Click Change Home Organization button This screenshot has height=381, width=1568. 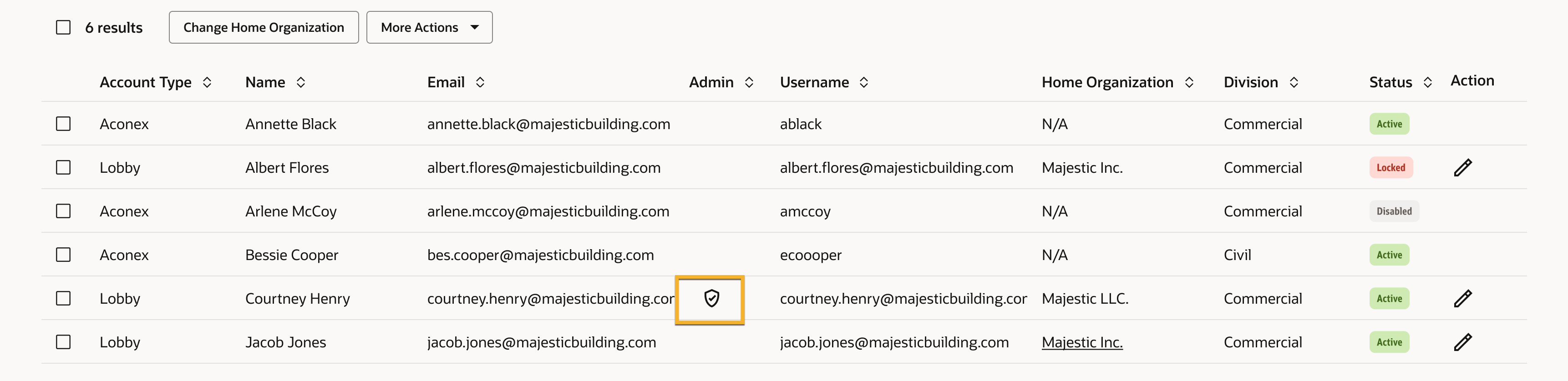[x=264, y=27]
